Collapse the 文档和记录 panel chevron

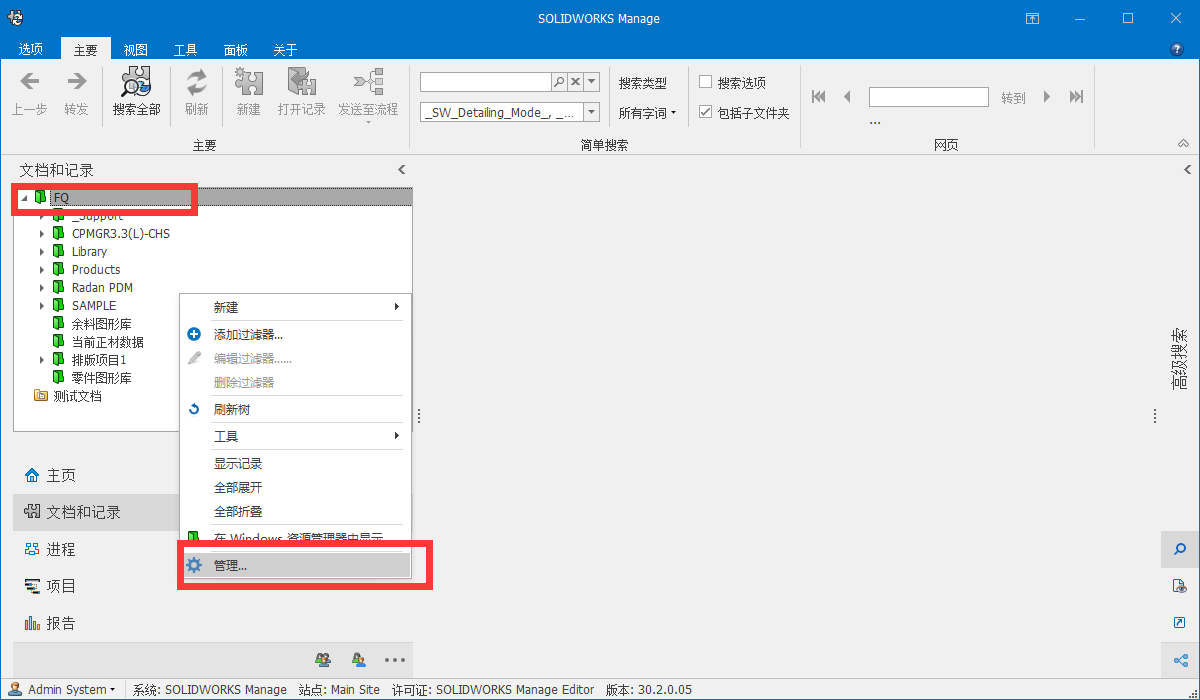pos(402,170)
